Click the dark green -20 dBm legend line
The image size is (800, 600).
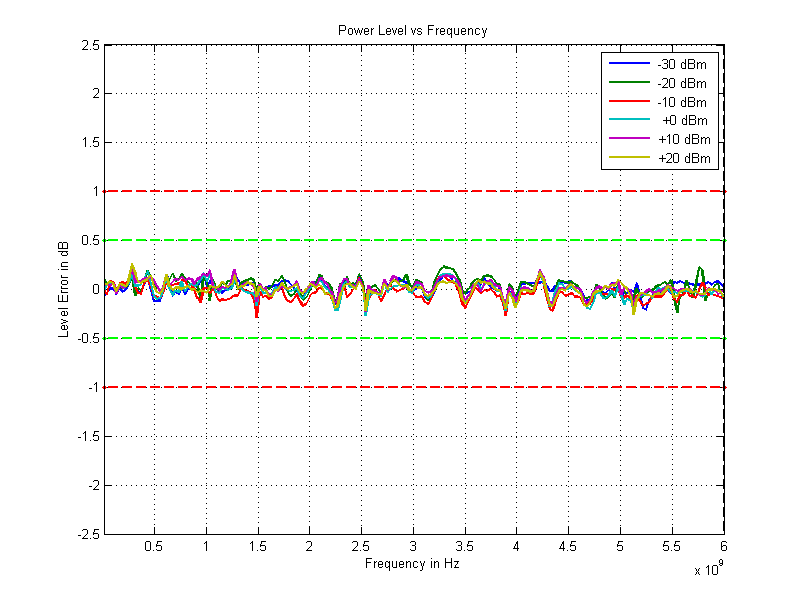(627, 83)
